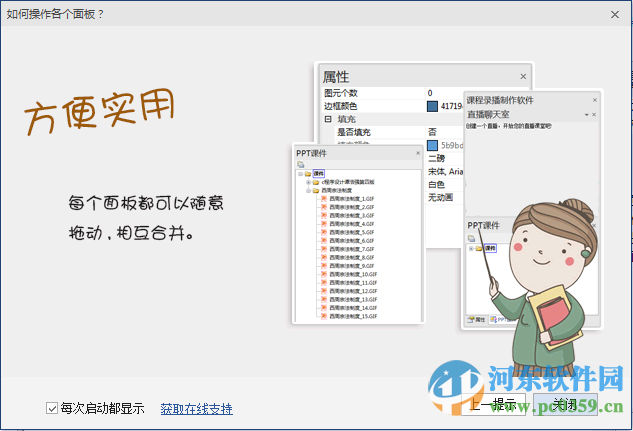The width and height of the screenshot is (633, 431).
Task: Click the 关闭 button
Action: [x=565, y=404]
